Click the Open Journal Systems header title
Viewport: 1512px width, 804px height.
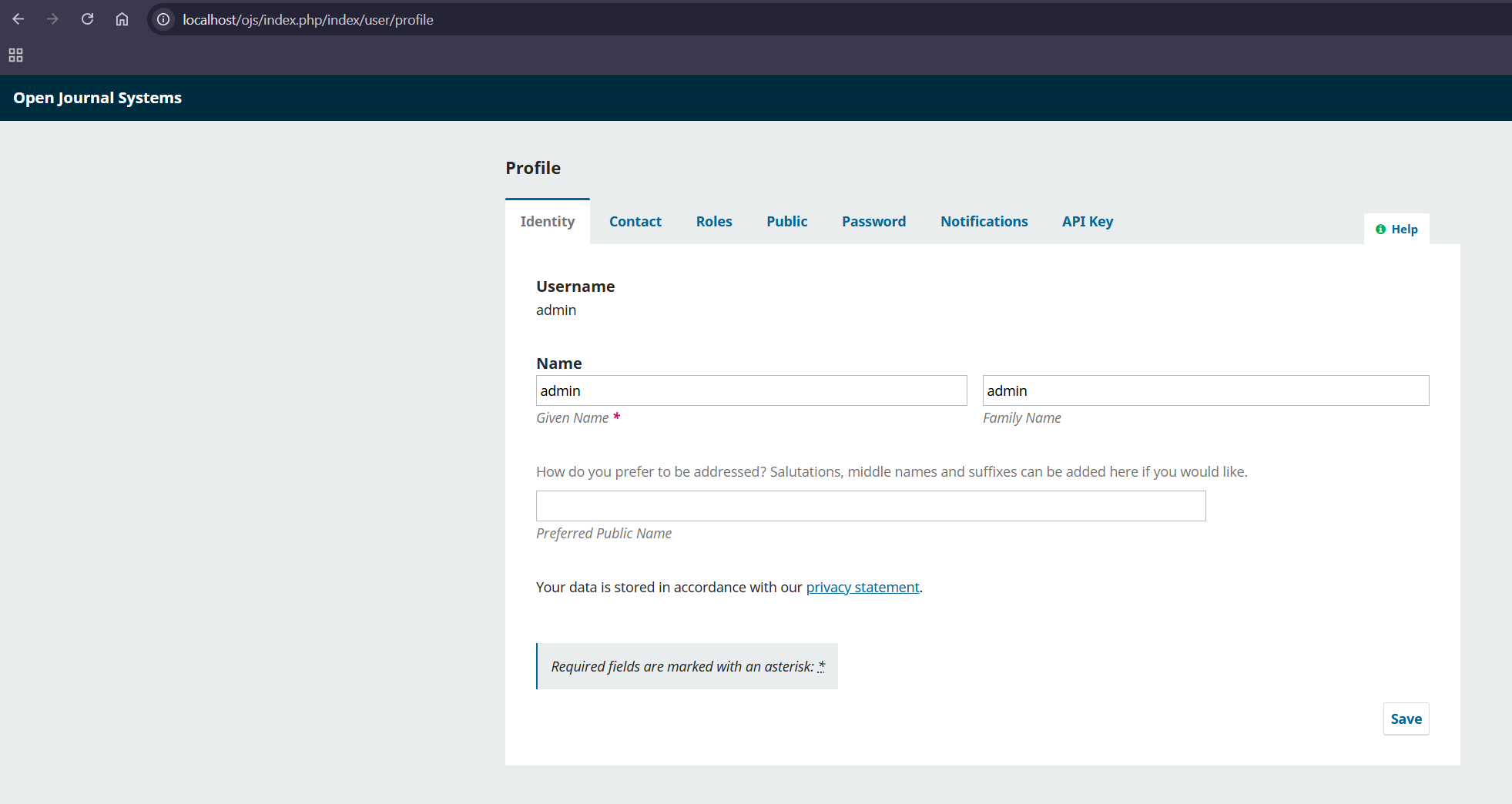tap(97, 98)
